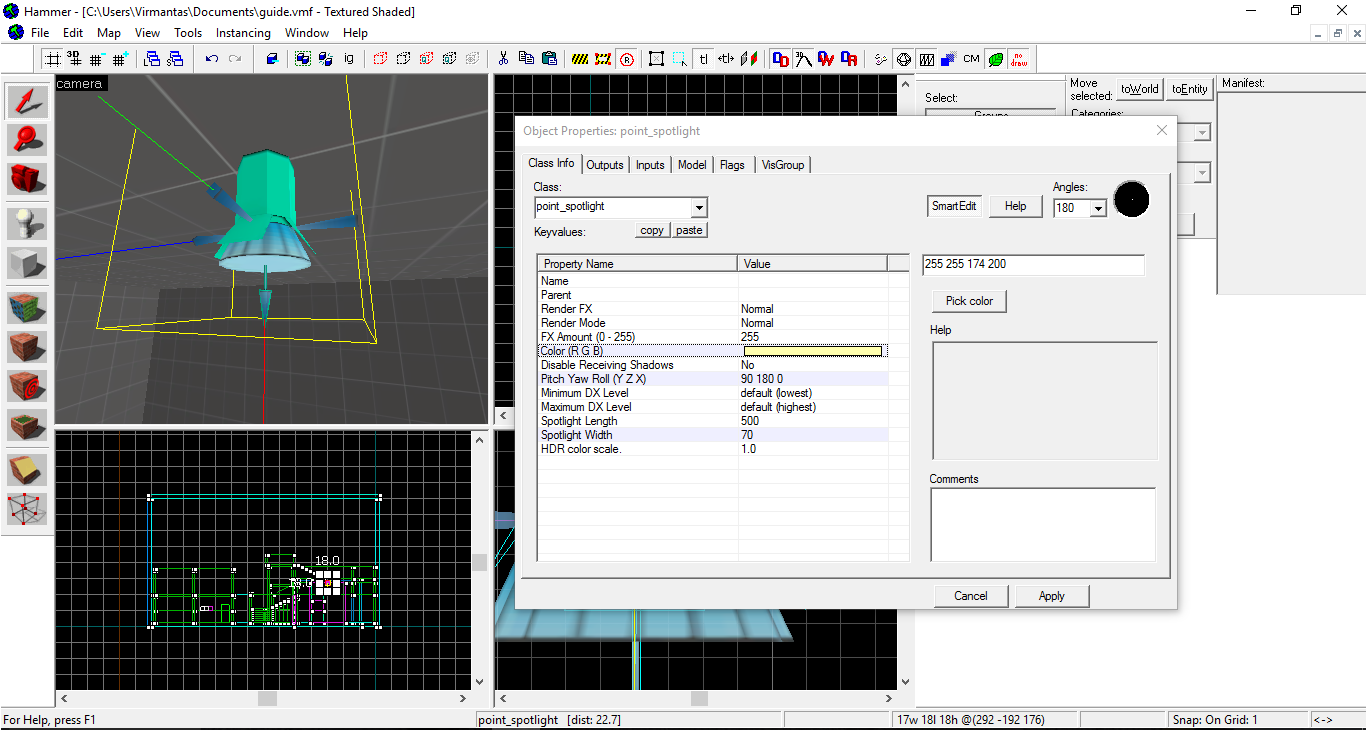This screenshot has height=730, width=1366.
Task: Toggle the no draw filter button
Action: (x=1018, y=59)
